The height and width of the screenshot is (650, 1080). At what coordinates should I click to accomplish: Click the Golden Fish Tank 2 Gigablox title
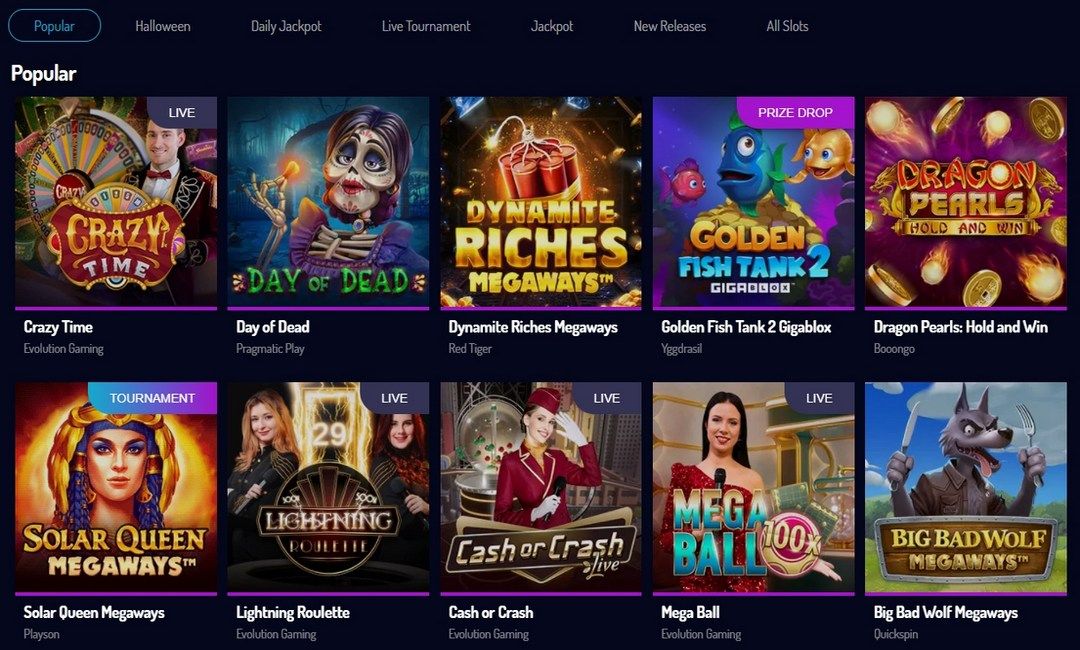[x=746, y=327]
